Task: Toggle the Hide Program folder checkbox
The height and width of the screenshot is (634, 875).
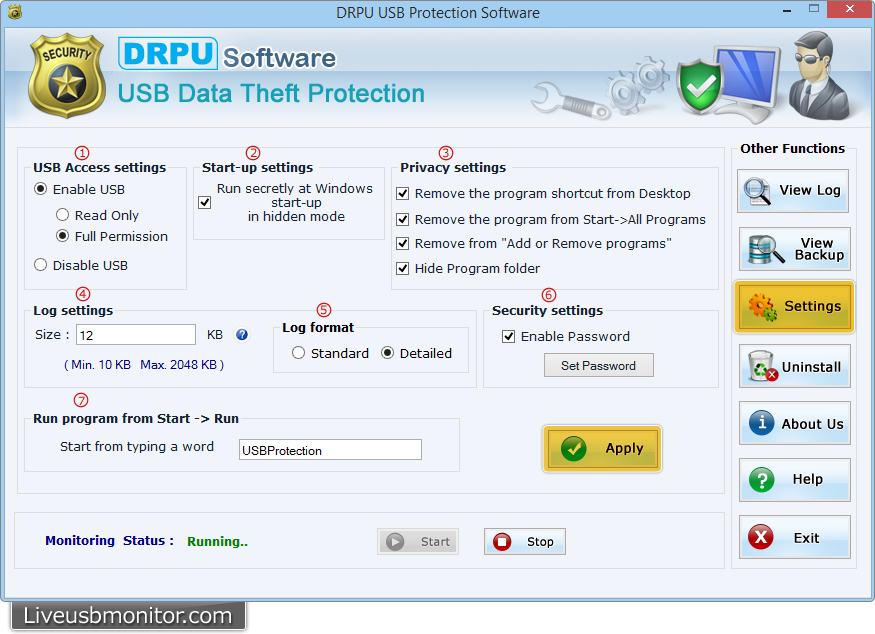Action: coord(402,268)
